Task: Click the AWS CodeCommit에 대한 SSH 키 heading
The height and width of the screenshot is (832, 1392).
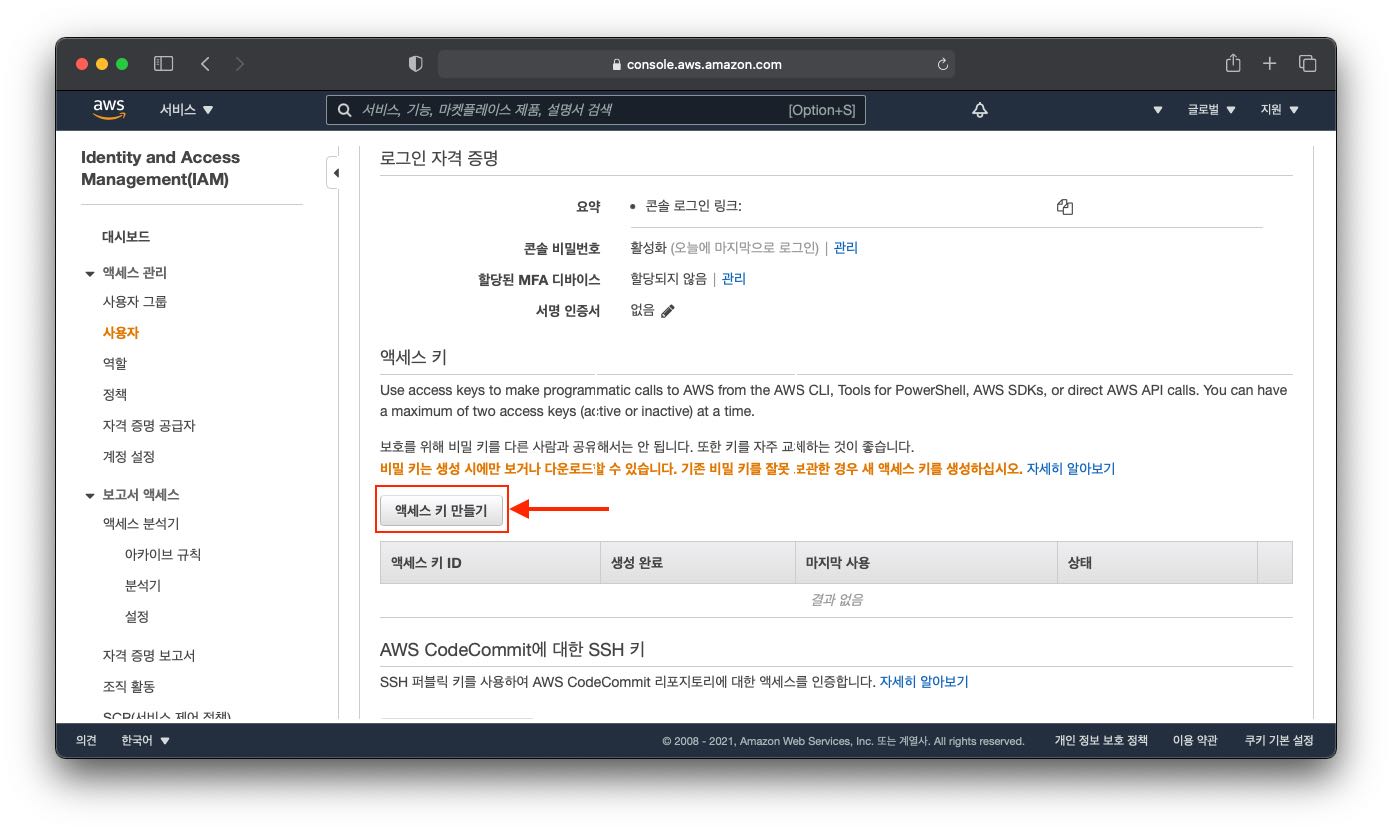Action: pyautogui.click(x=512, y=649)
